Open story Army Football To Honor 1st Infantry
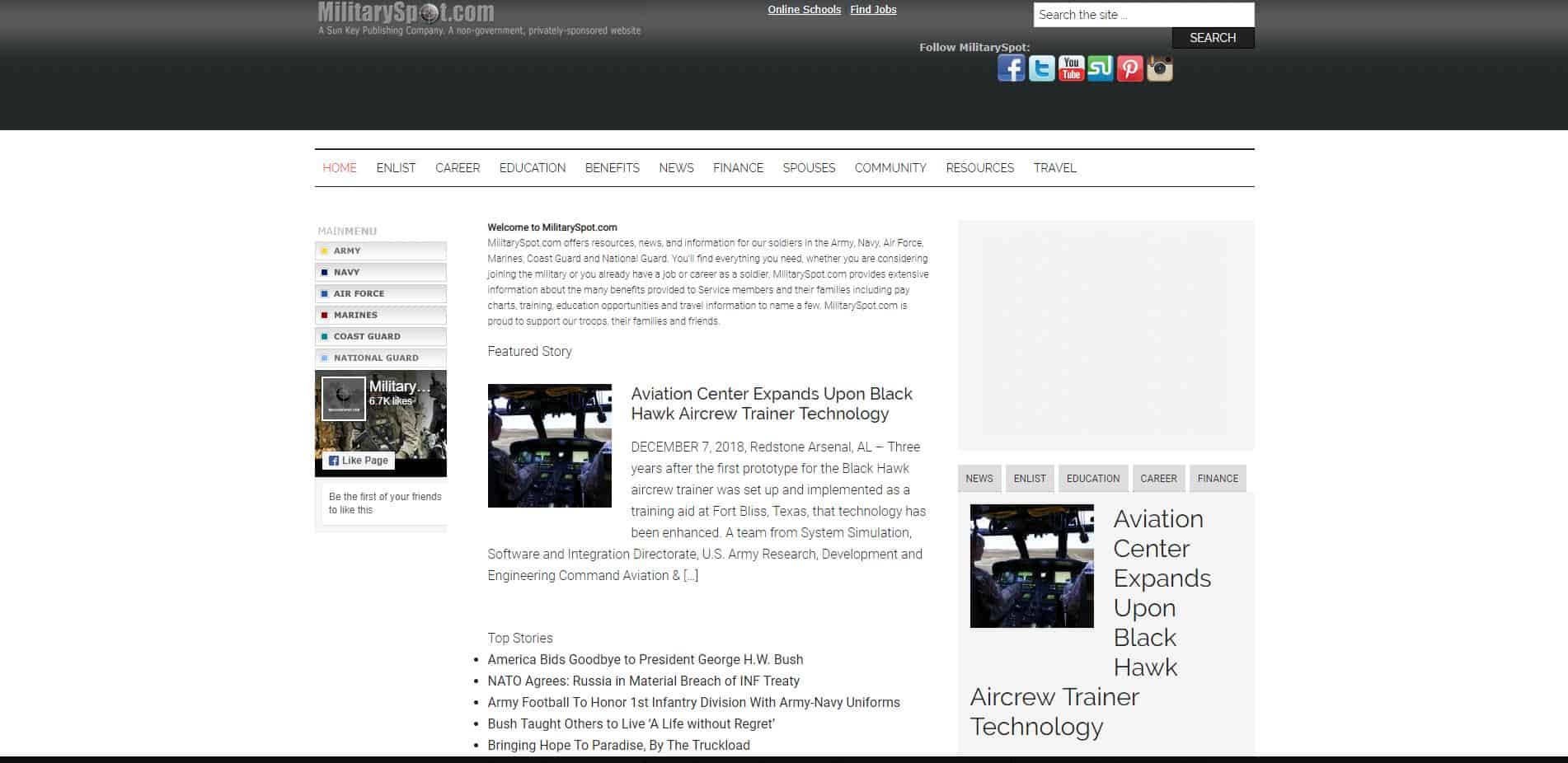 pos(694,703)
